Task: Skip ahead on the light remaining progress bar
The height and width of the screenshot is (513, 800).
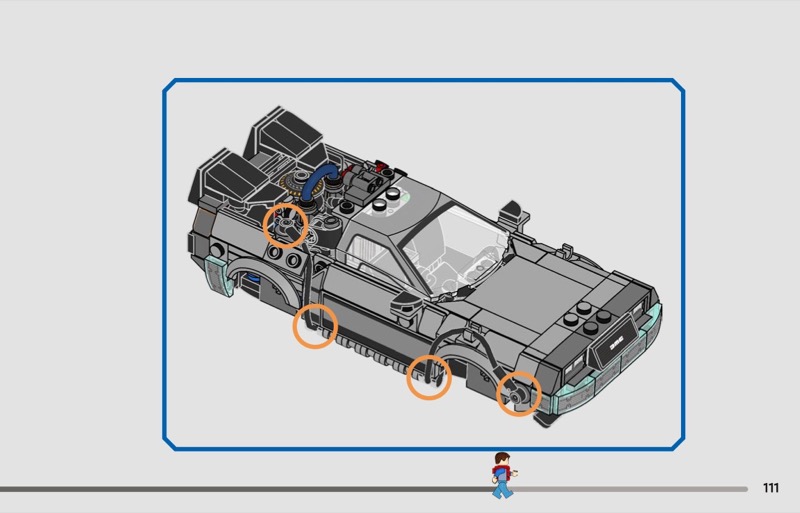Action: pyautogui.click(x=630, y=489)
